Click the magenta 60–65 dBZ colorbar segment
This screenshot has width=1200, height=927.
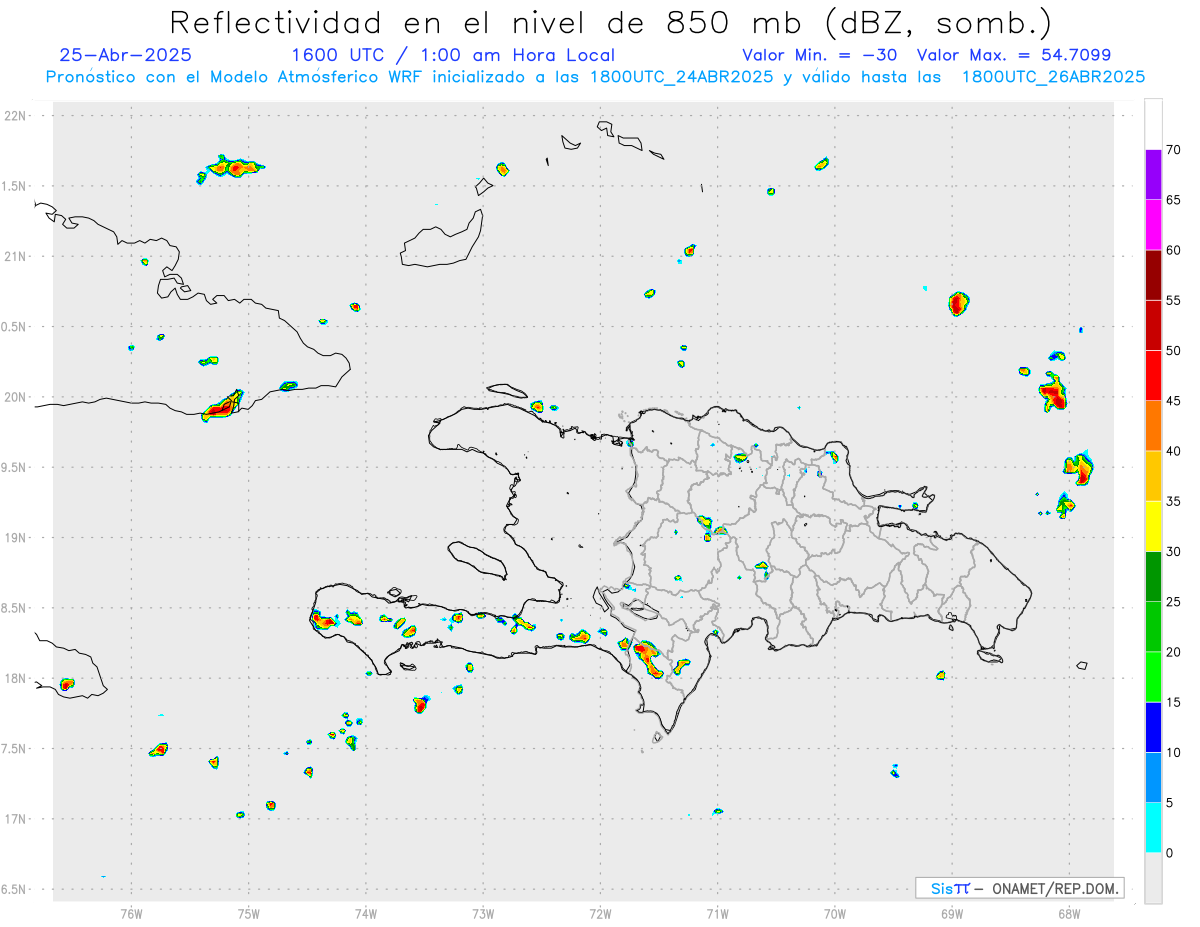(x=1153, y=225)
